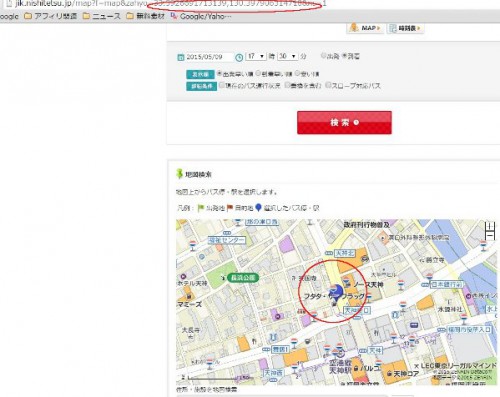Click the browser address bar URL
Viewport: 500px width, 397px height.
(x=170, y=4)
